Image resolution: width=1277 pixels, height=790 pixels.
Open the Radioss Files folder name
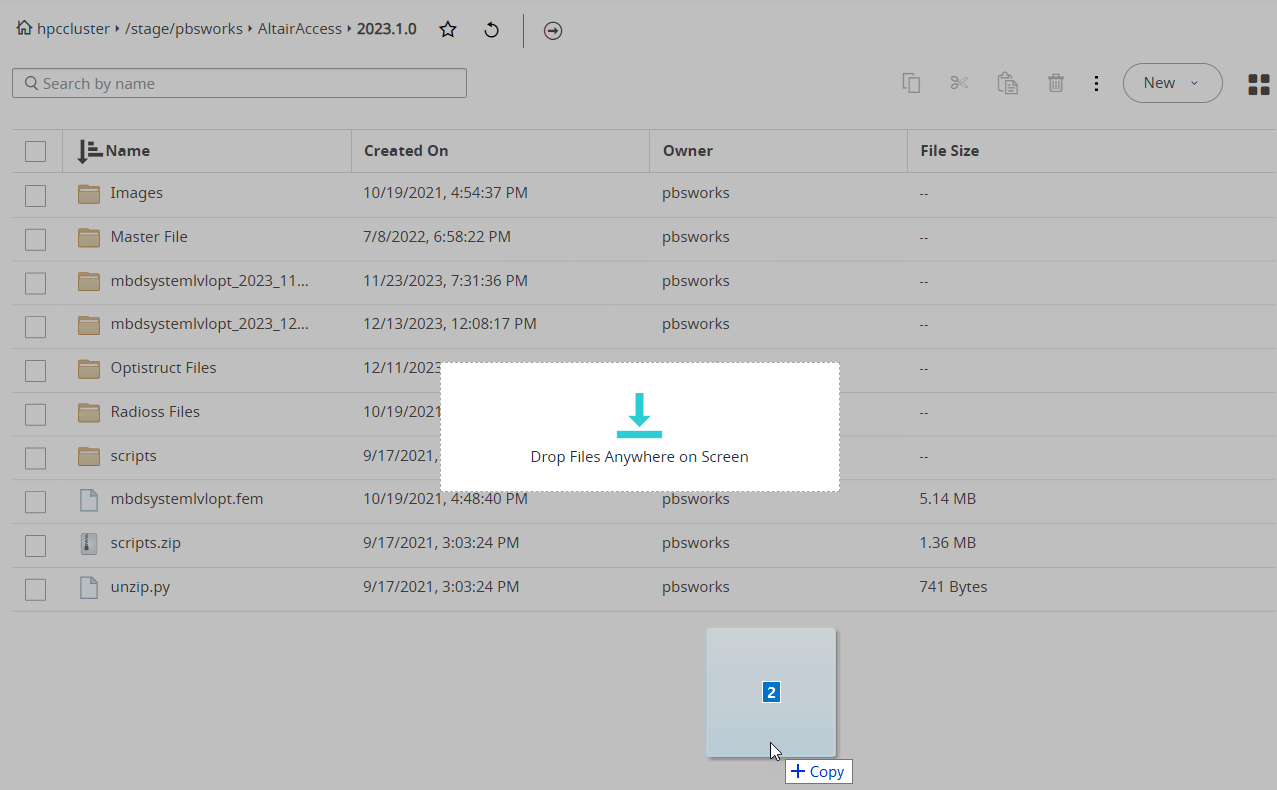pyautogui.click(x=155, y=412)
